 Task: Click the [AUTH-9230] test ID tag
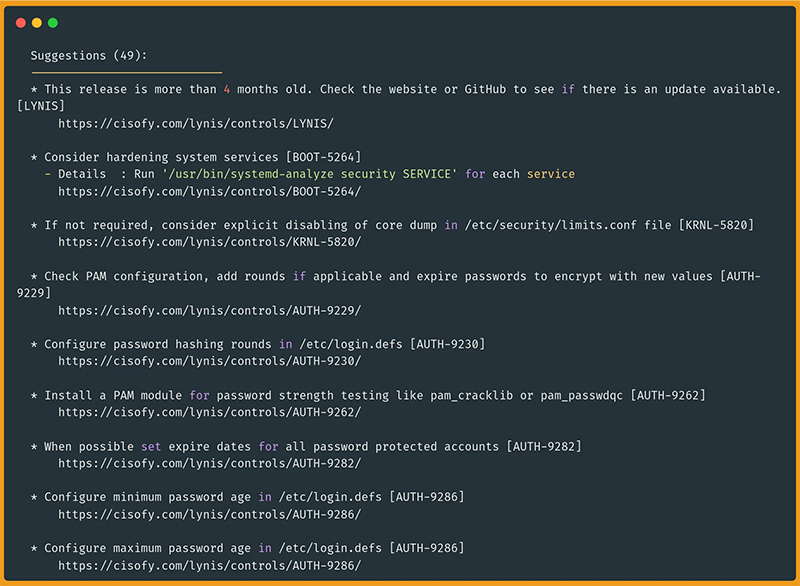(x=447, y=344)
